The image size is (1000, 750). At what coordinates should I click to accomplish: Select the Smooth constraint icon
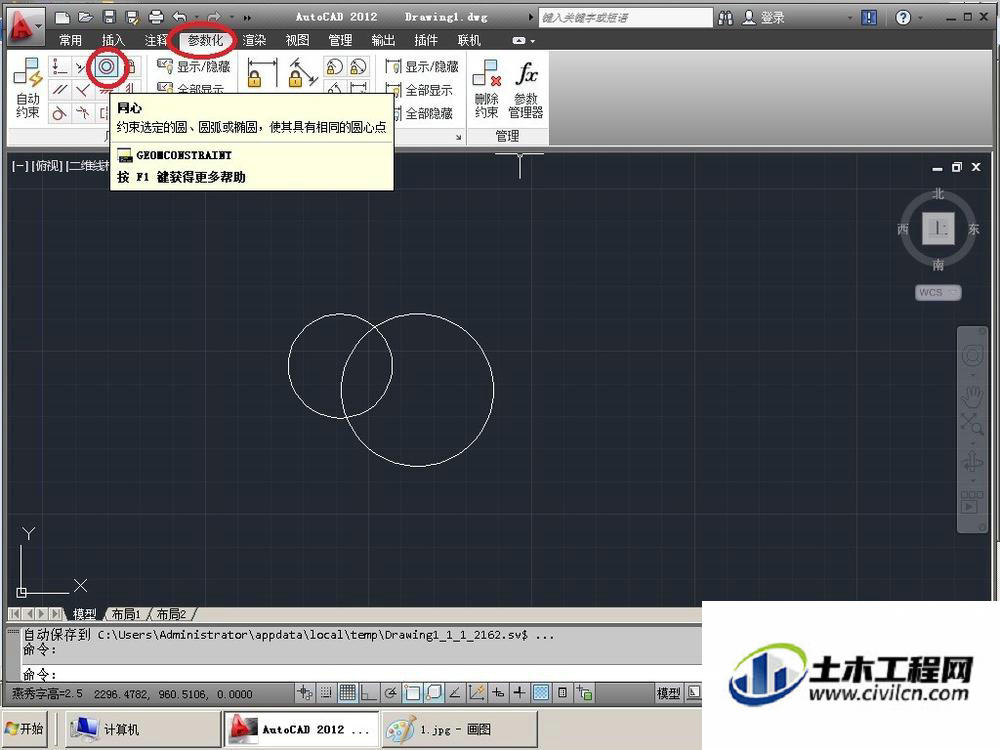point(82,113)
